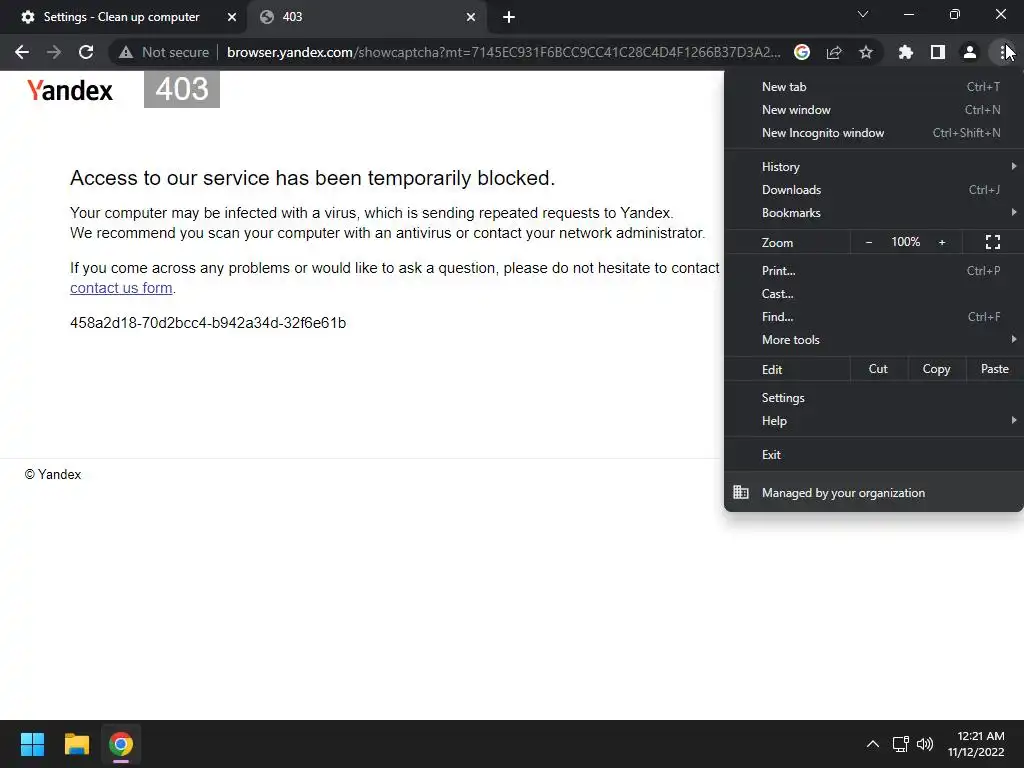Switch to Settings - Clean up computer tab
1024x768 pixels.
(124, 17)
